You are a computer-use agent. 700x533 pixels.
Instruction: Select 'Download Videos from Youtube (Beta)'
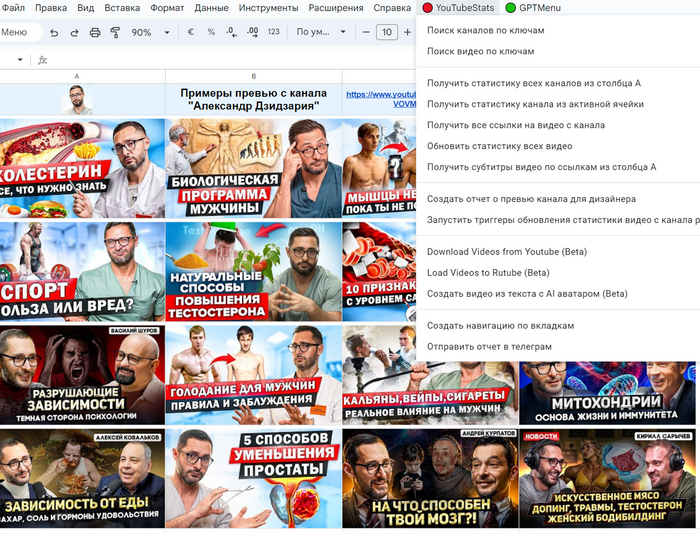[x=558, y=252]
